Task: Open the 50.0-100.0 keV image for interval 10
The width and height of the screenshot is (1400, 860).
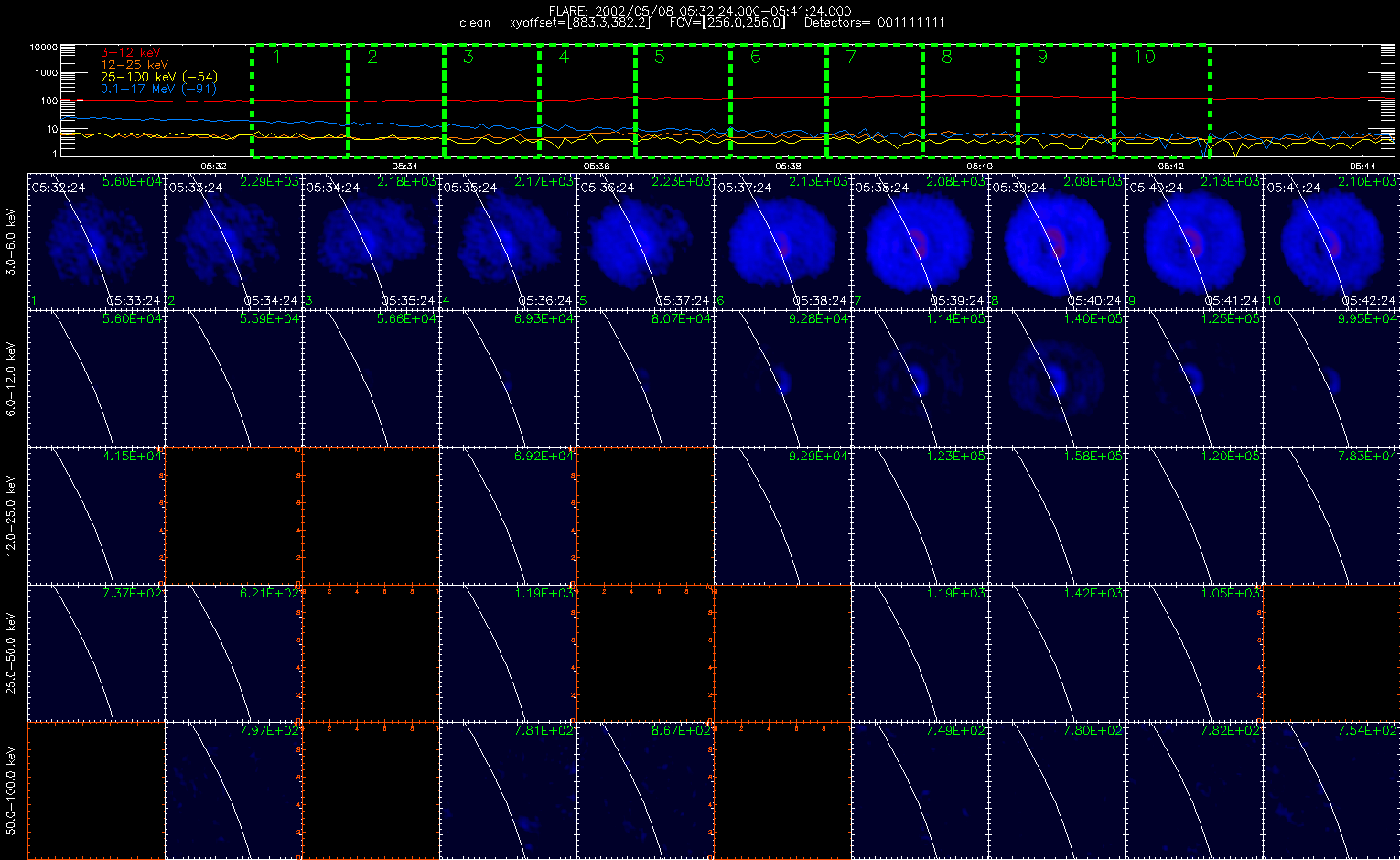Action: click(1331, 790)
